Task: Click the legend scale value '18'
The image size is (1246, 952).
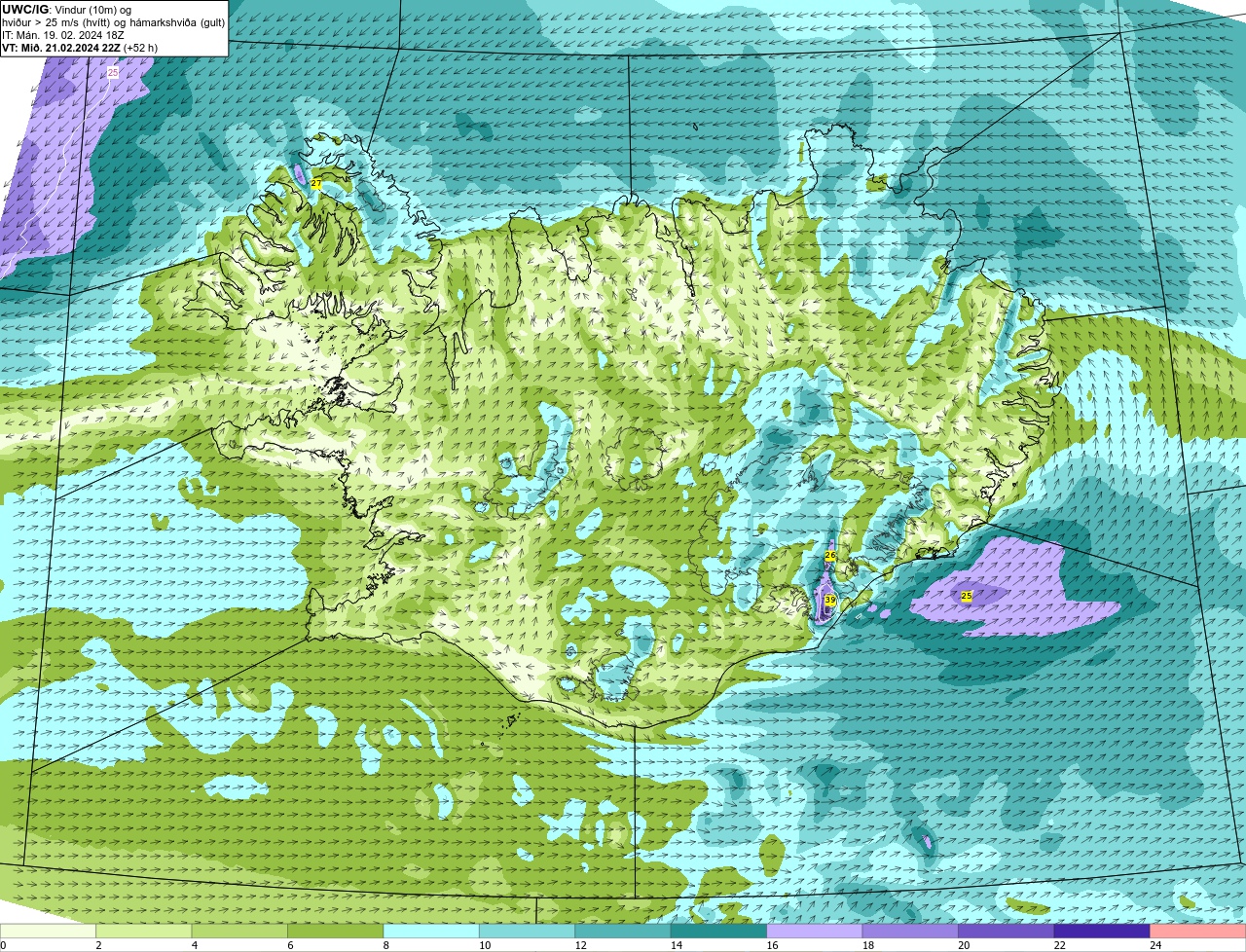Action: 868,945
